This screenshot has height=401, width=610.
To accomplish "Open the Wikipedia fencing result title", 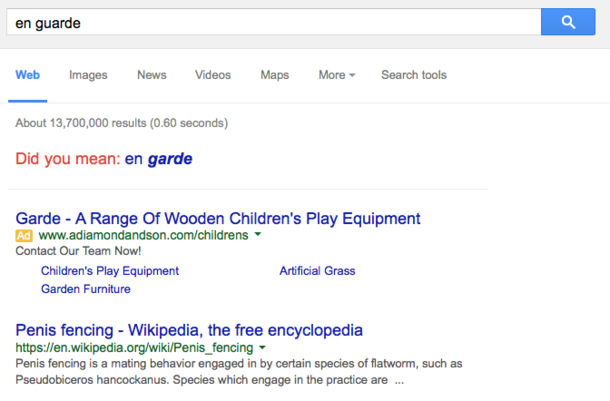I will [x=189, y=330].
